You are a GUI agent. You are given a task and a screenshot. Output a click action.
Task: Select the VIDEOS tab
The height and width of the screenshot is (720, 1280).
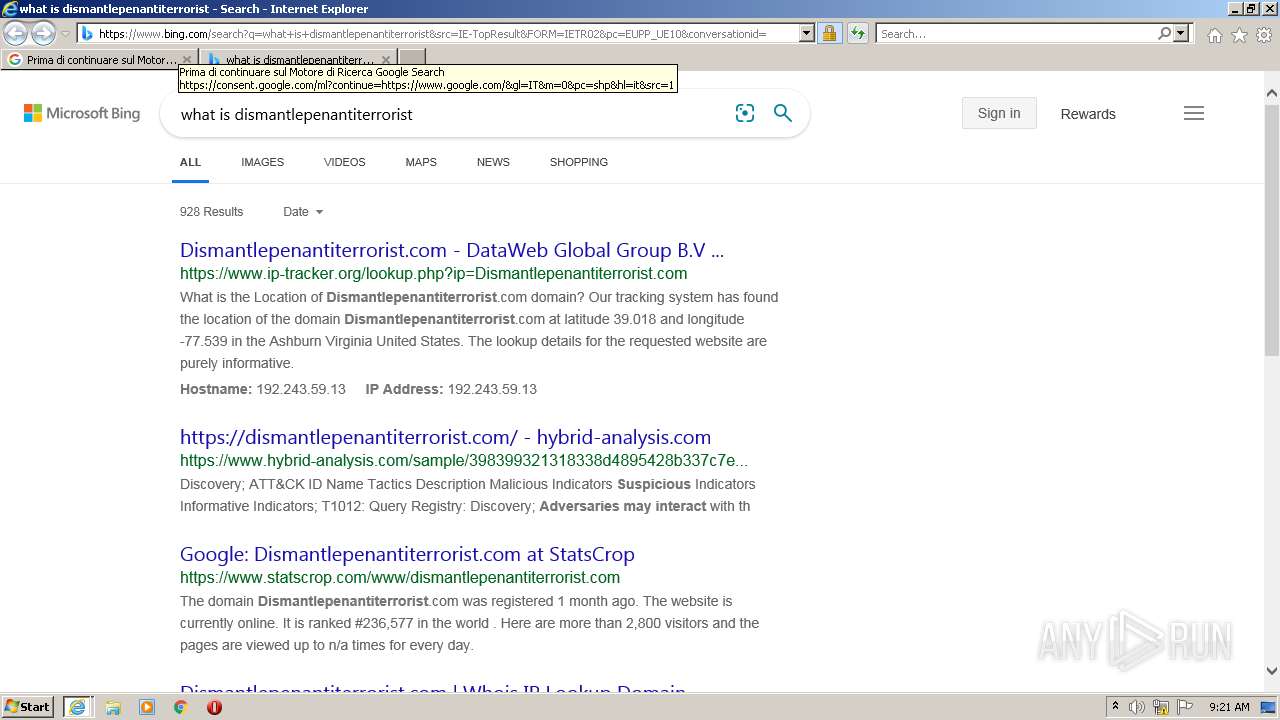(344, 162)
